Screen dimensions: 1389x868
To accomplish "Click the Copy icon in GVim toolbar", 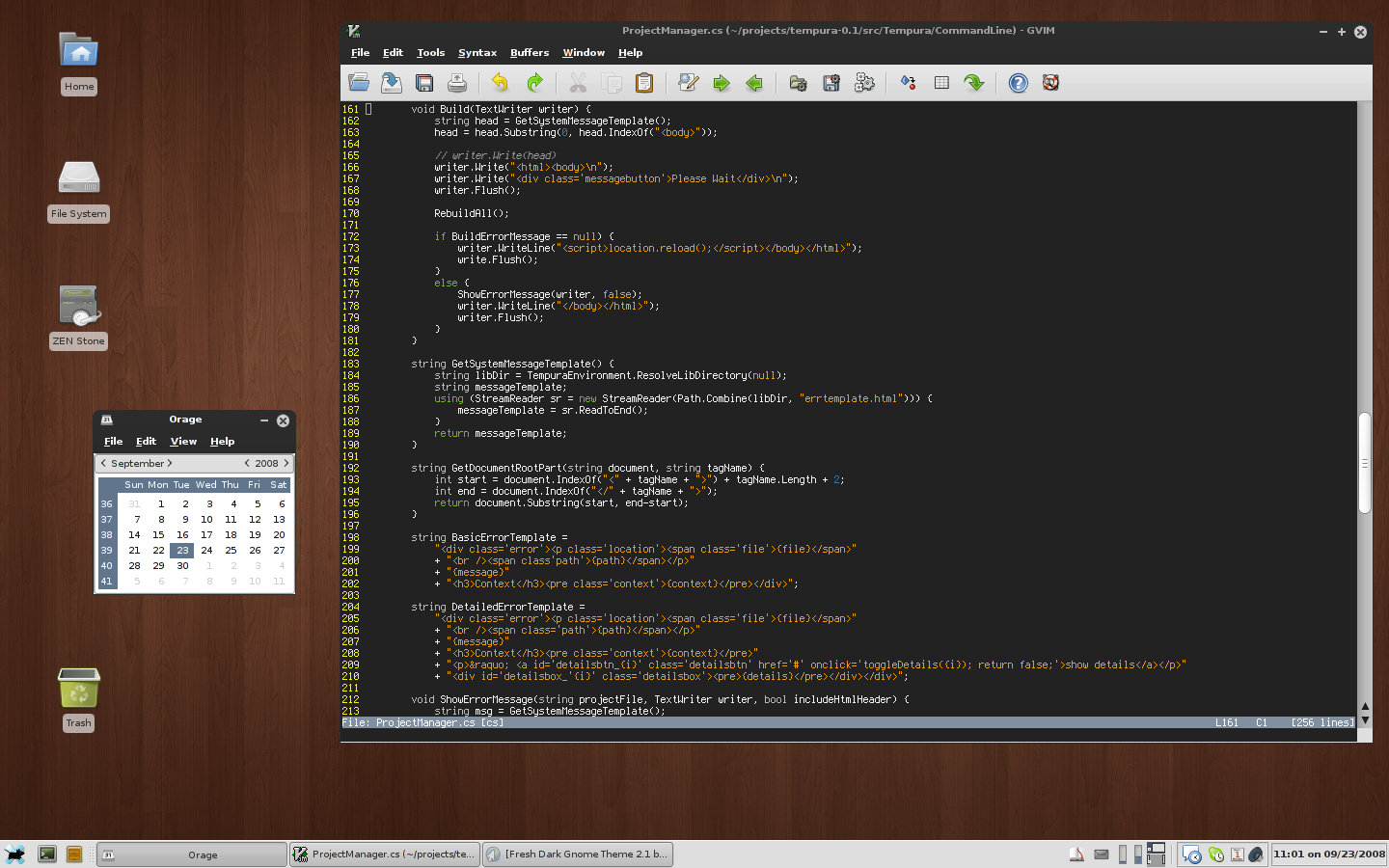I will (x=612, y=83).
